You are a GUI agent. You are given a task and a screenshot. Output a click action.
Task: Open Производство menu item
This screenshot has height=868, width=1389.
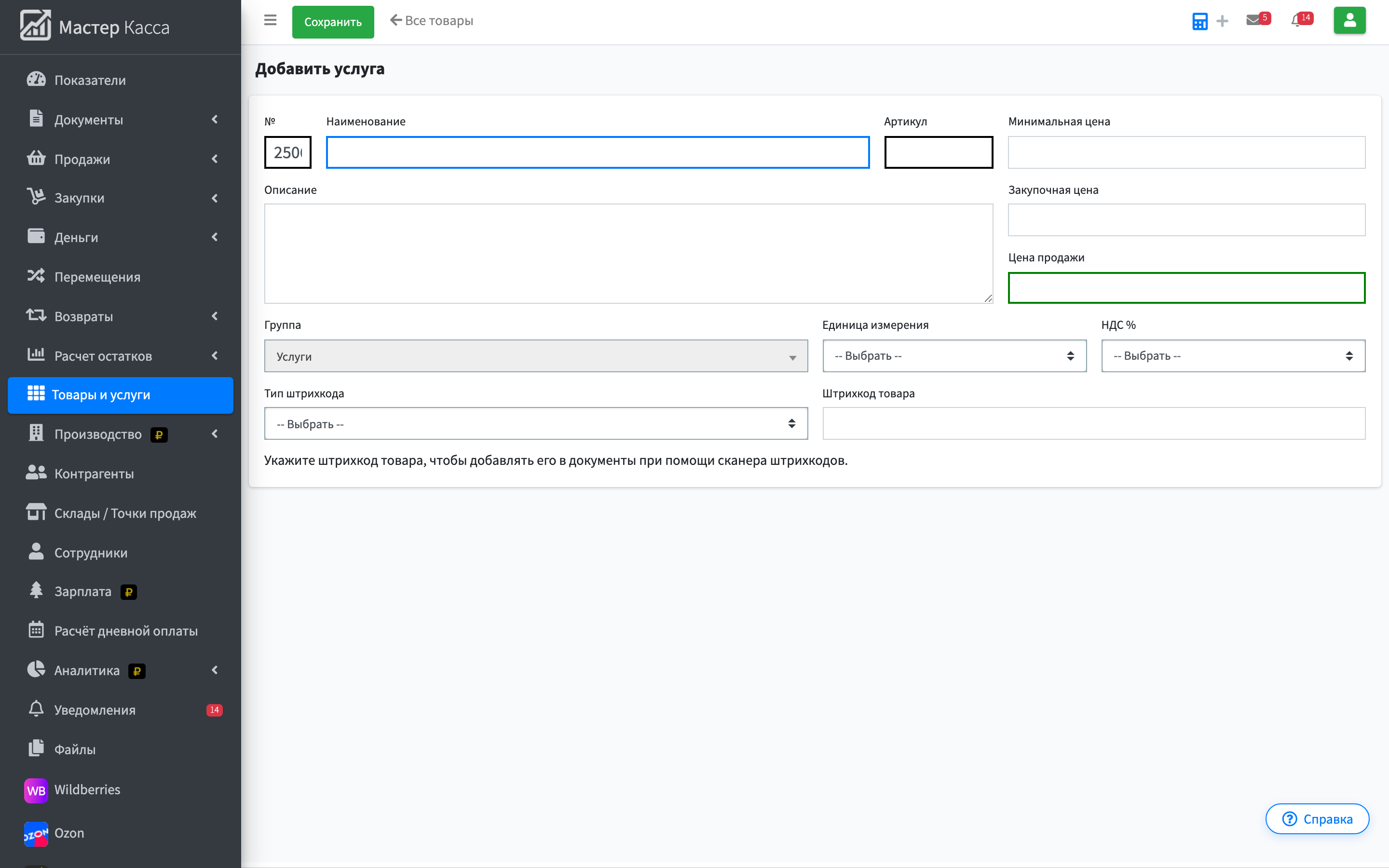pos(121,434)
